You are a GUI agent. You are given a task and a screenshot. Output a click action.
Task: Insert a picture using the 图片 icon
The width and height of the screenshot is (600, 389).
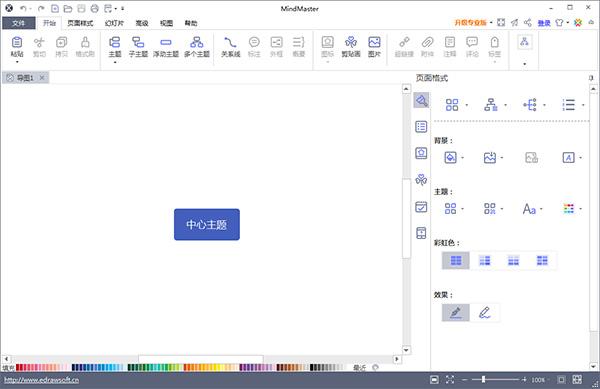pos(374,47)
